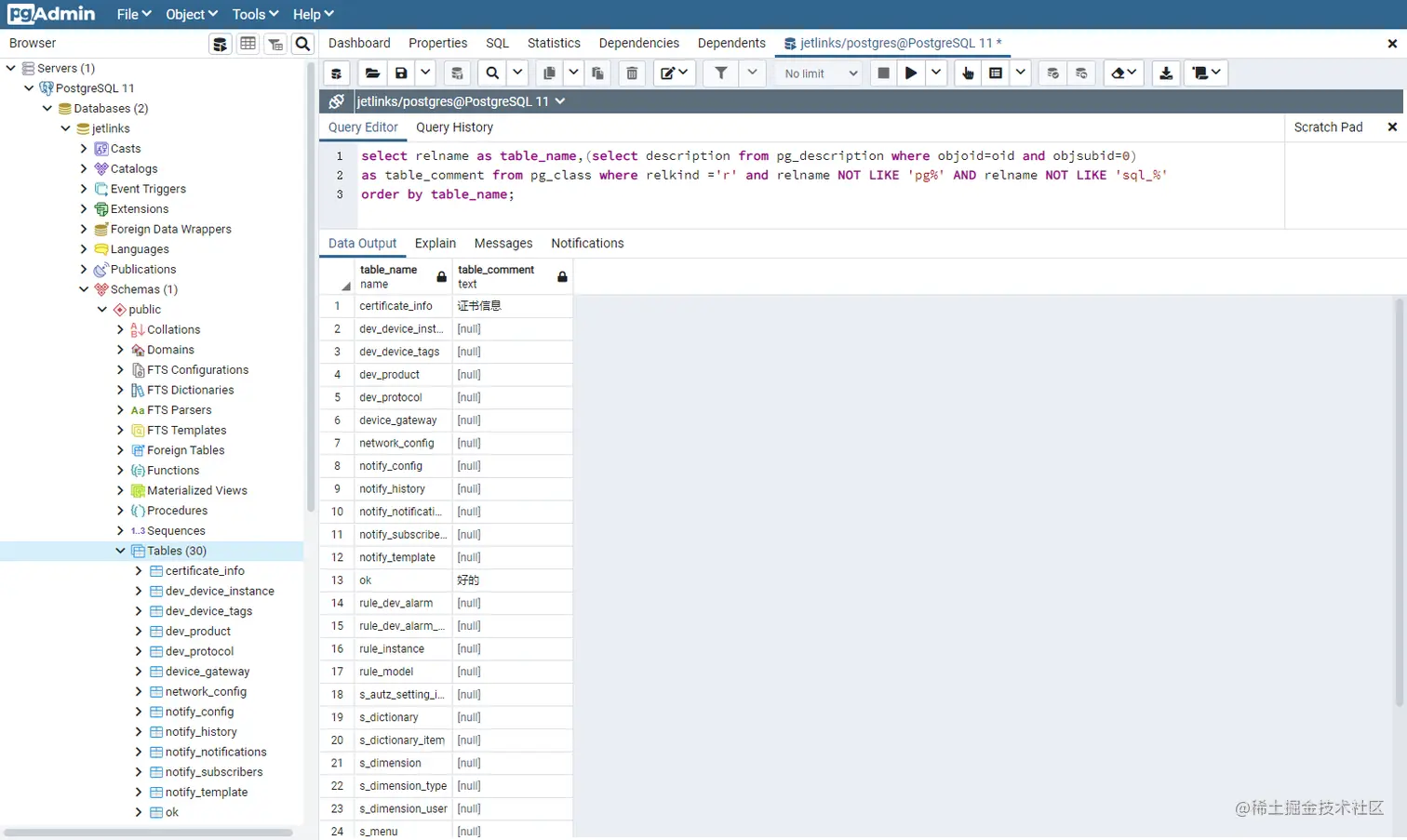This screenshot has height=840, width=1407.
Task: Click the Delete trash can icon
Action: pyautogui.click(x=632, y=73)
